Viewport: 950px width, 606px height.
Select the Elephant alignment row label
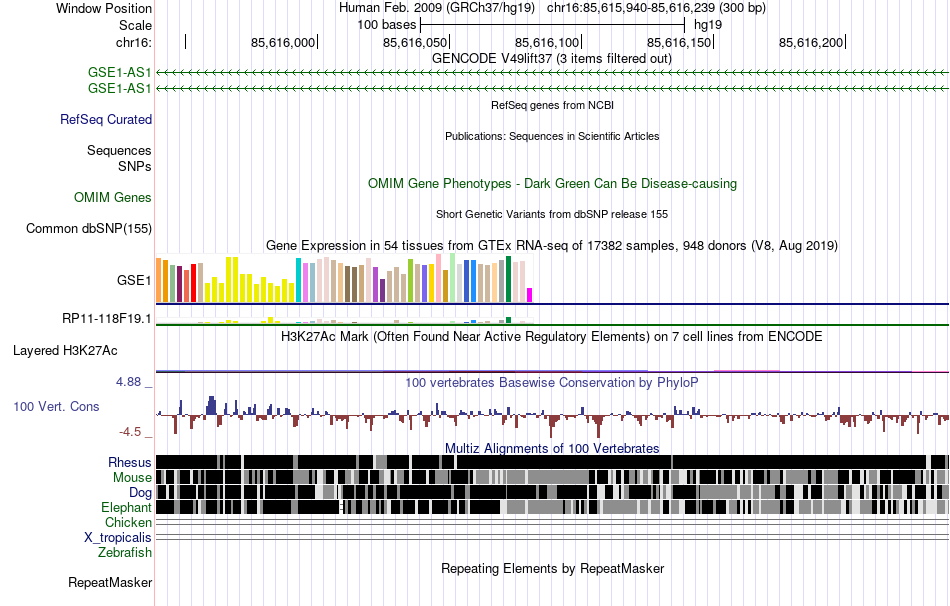(x=126, y=507)
